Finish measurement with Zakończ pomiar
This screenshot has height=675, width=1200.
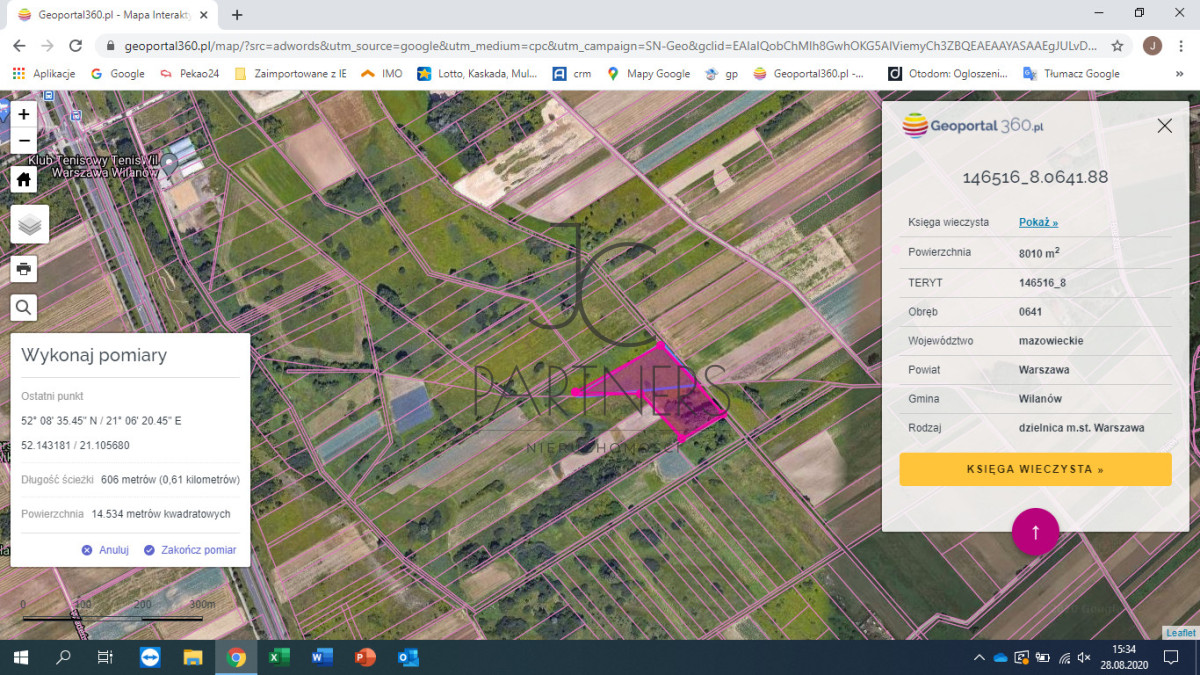[190, 550]
